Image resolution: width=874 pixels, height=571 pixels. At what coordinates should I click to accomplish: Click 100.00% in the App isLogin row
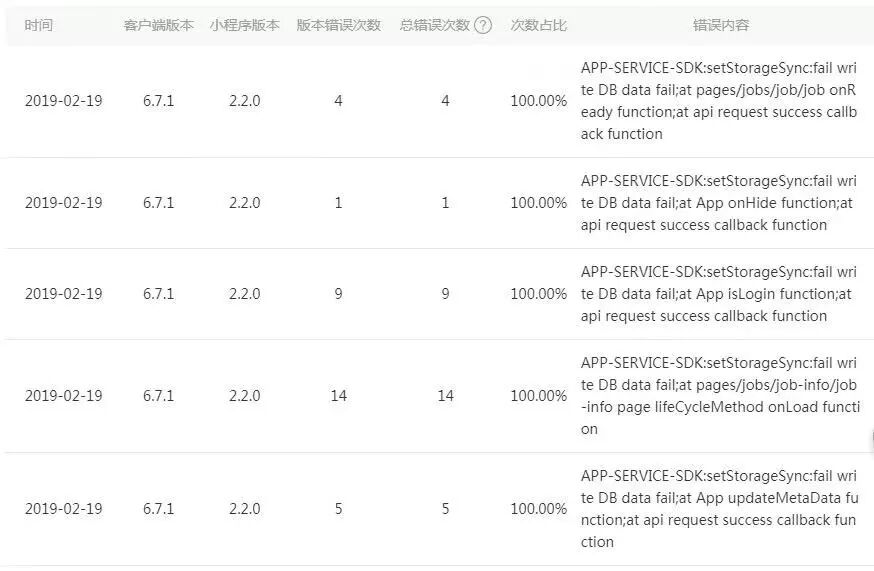click(x=538, y=294)
